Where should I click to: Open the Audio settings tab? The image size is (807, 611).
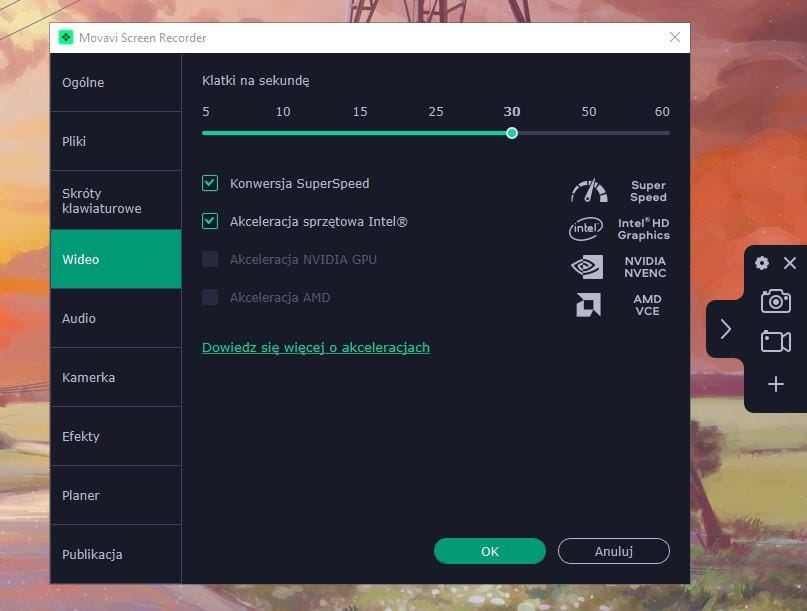pyautogui.click(x=115, y=318)
